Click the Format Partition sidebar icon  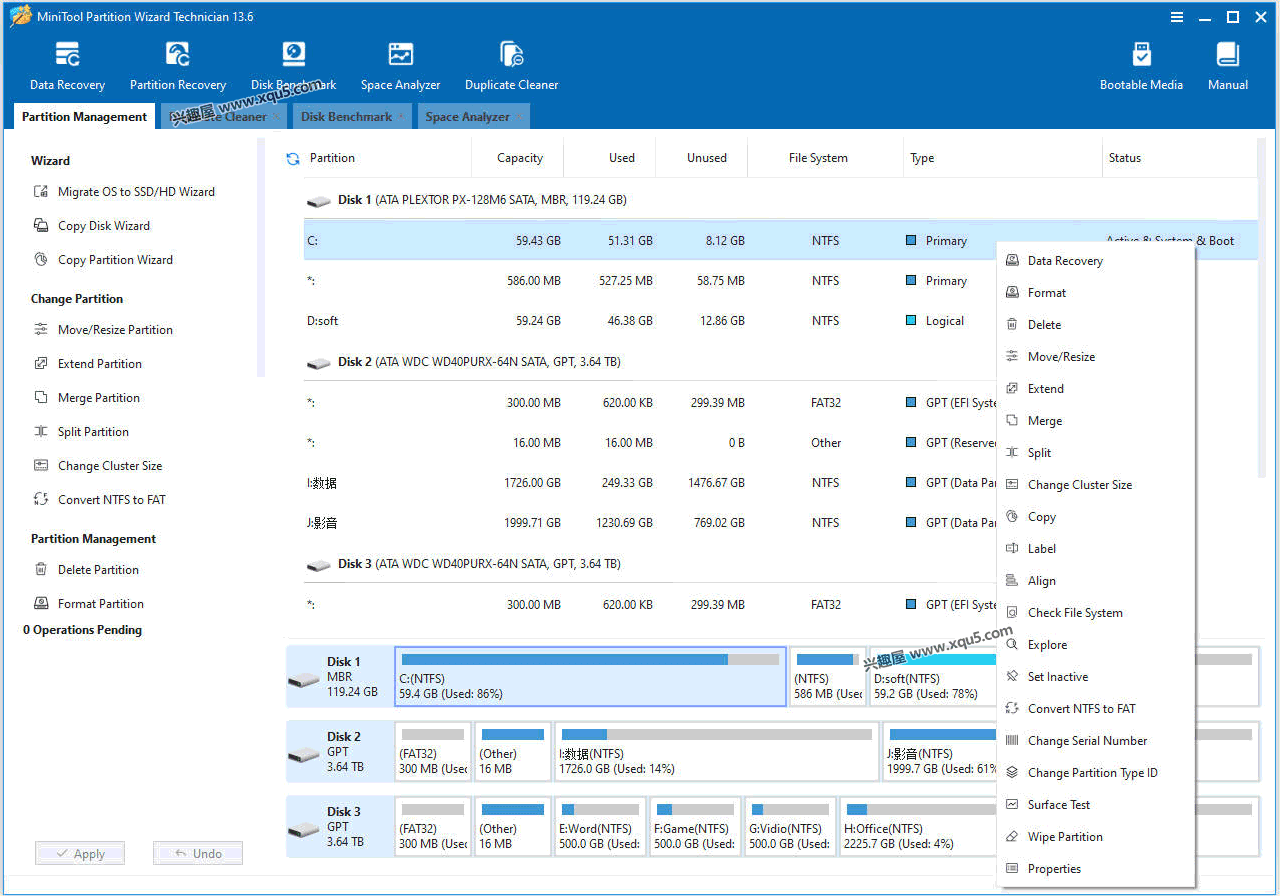click(x=98, y=603)
